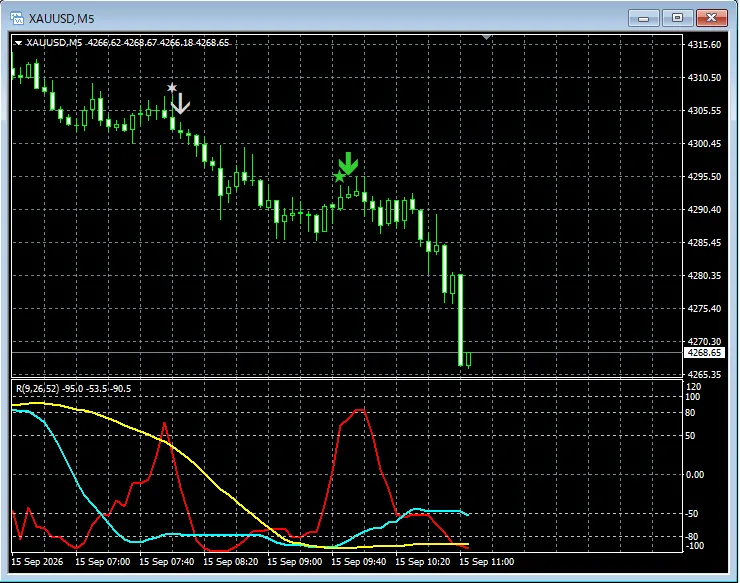Click the green down arrow signal

pyautogui.click(x=348, y=163)
